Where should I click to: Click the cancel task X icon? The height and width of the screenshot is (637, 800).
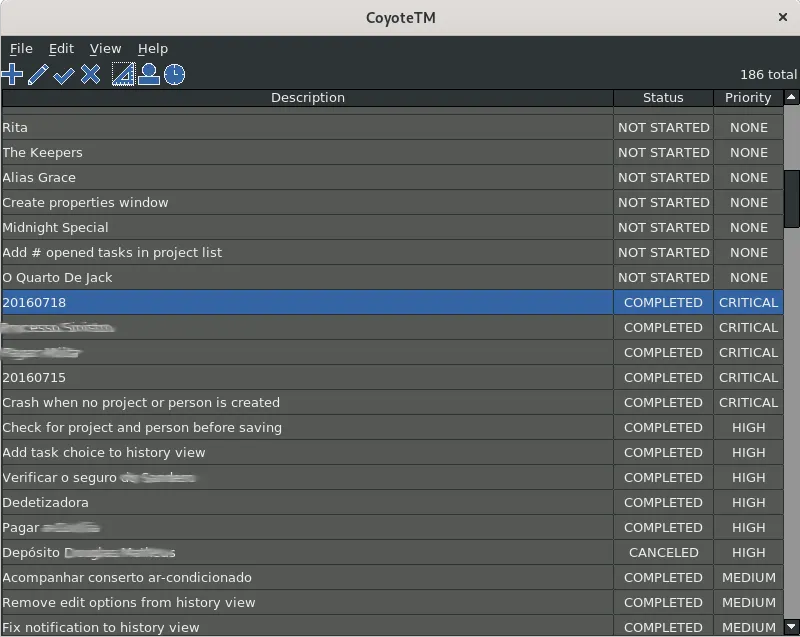(90, 74)
